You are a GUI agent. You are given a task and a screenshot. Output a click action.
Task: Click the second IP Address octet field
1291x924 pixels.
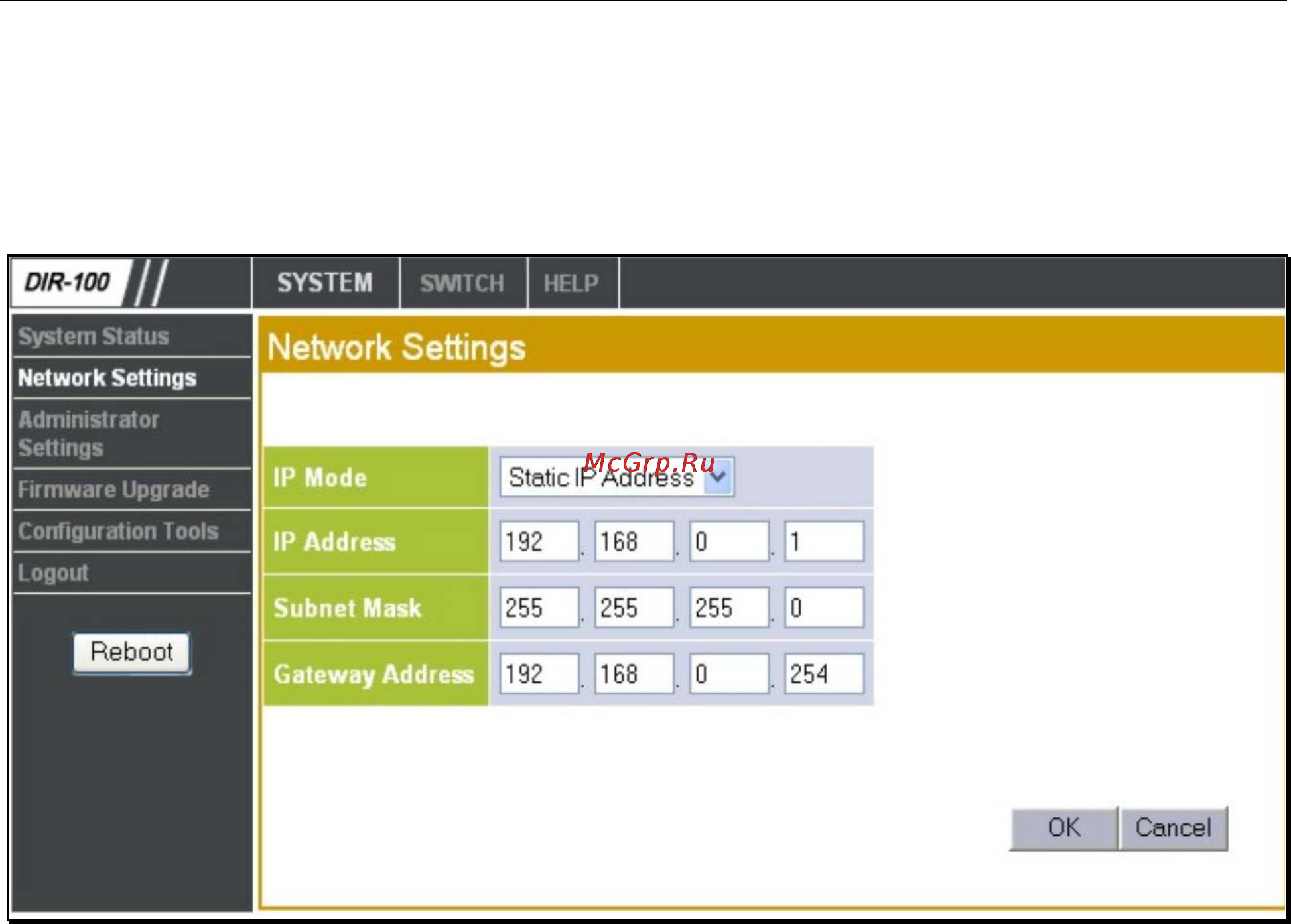634,541
